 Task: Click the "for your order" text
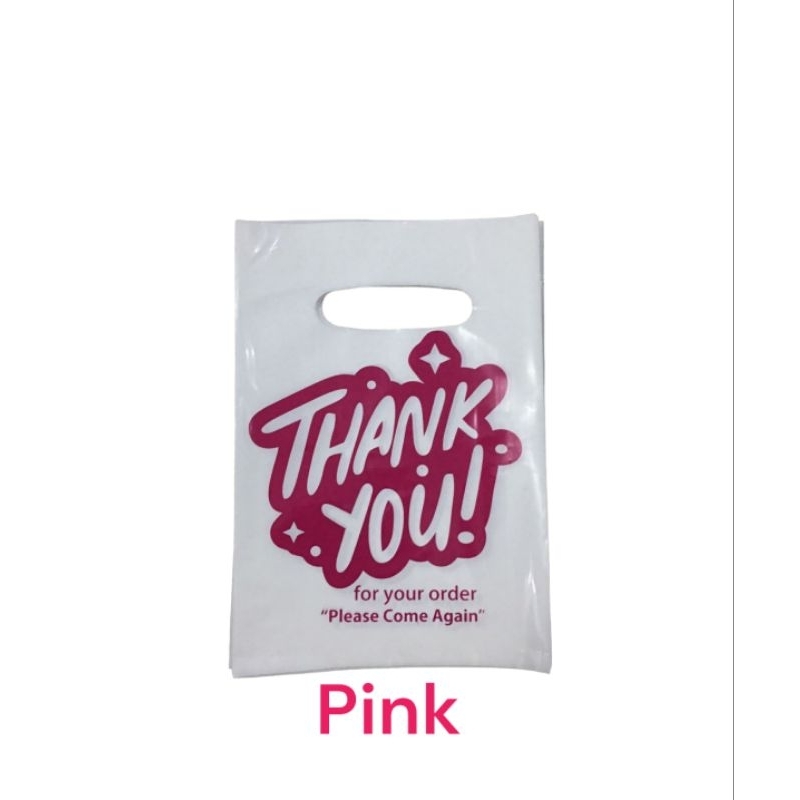[x=415, y=594]
